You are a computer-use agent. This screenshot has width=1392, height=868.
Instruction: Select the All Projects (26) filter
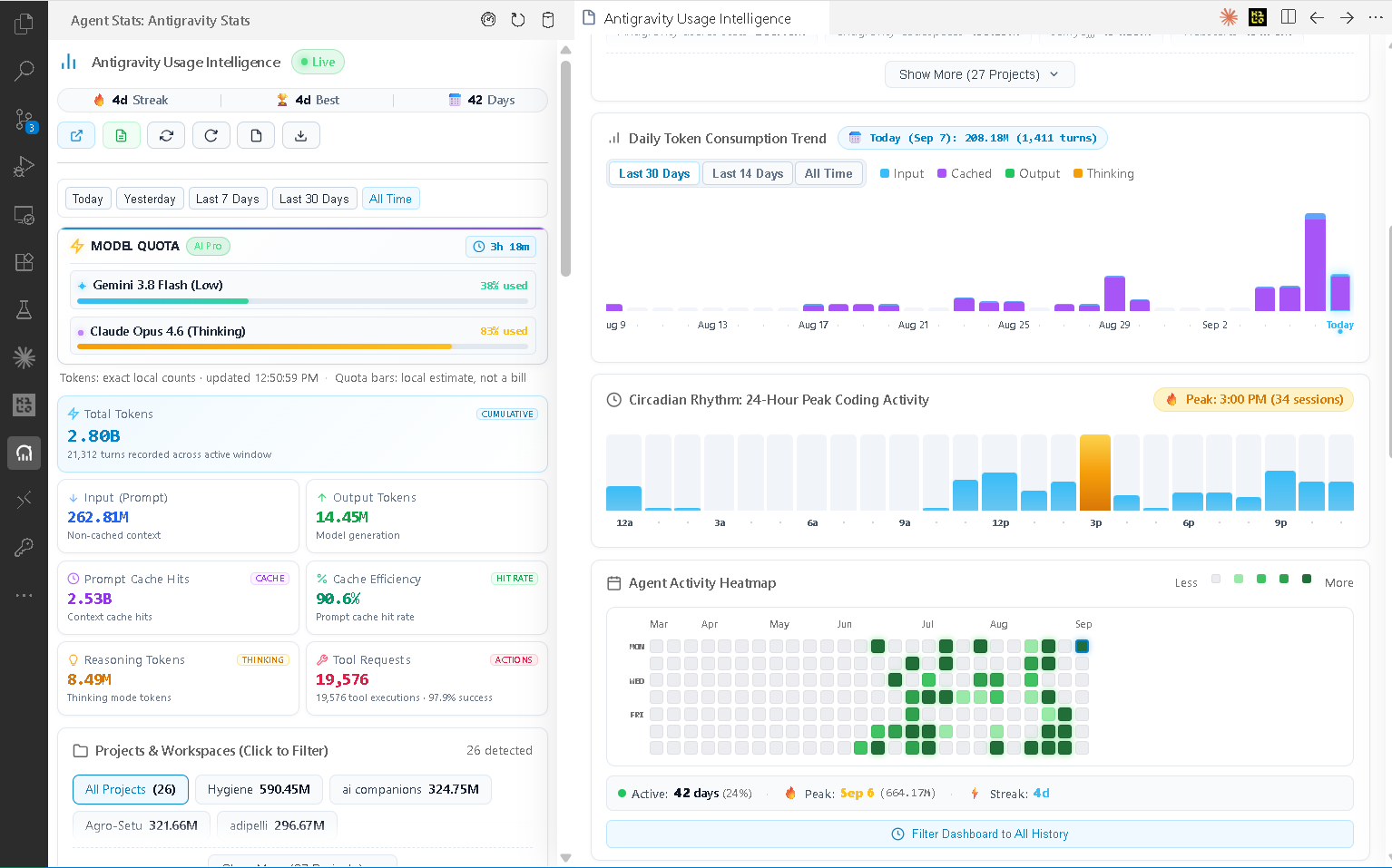(x=131, y=790)
